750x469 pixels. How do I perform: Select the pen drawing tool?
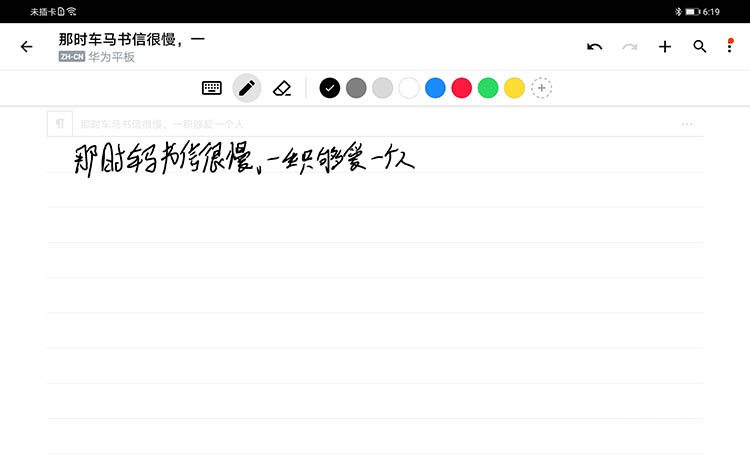click(x=247, y=88)
